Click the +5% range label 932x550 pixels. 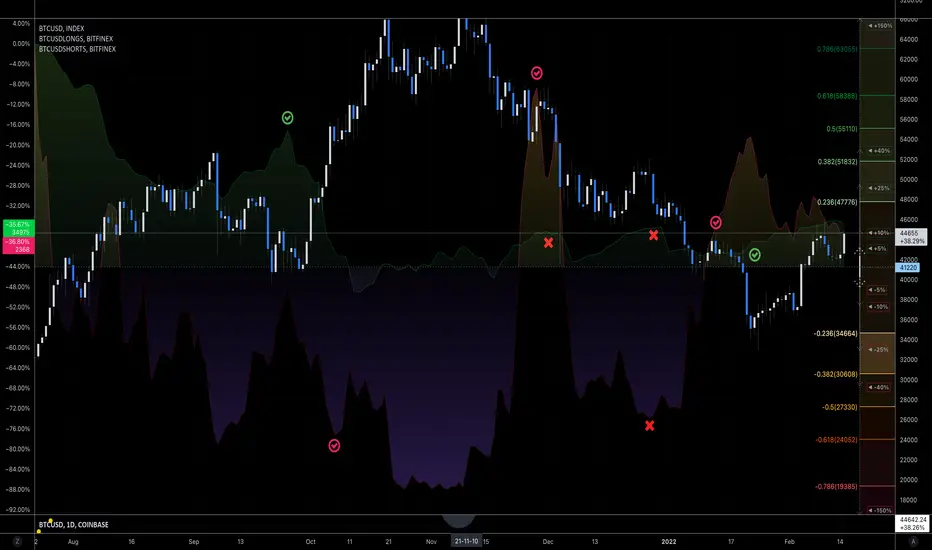pyautogui.click(x=877, y=249)
